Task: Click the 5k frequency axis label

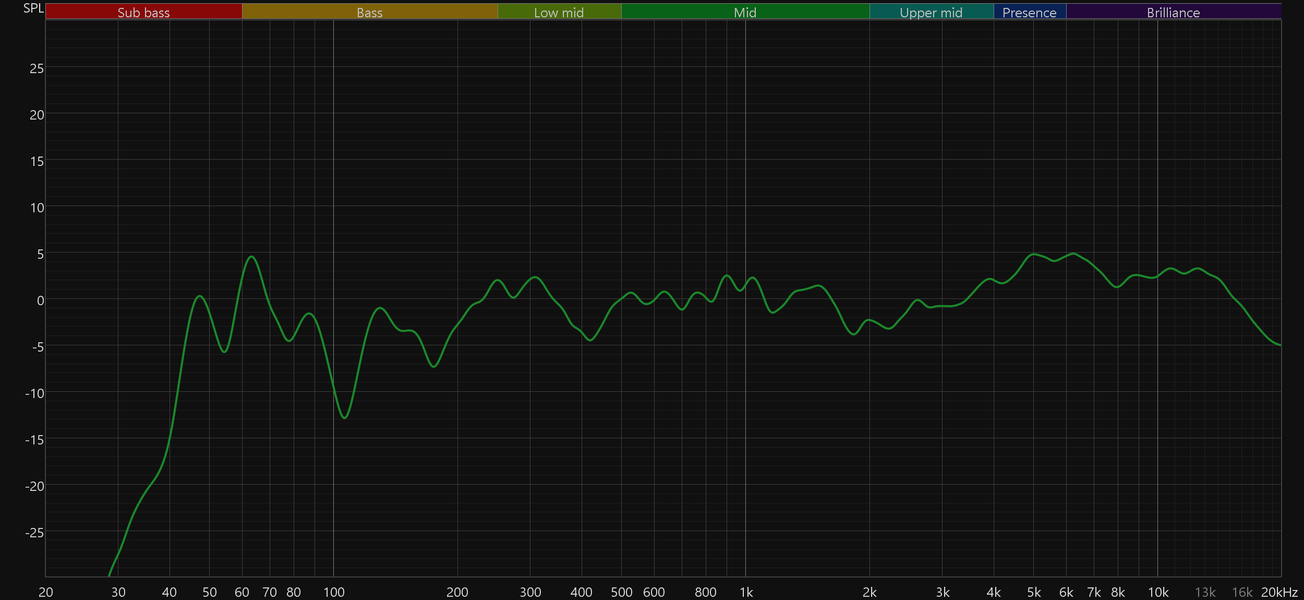Action: tap(1034, 592)
